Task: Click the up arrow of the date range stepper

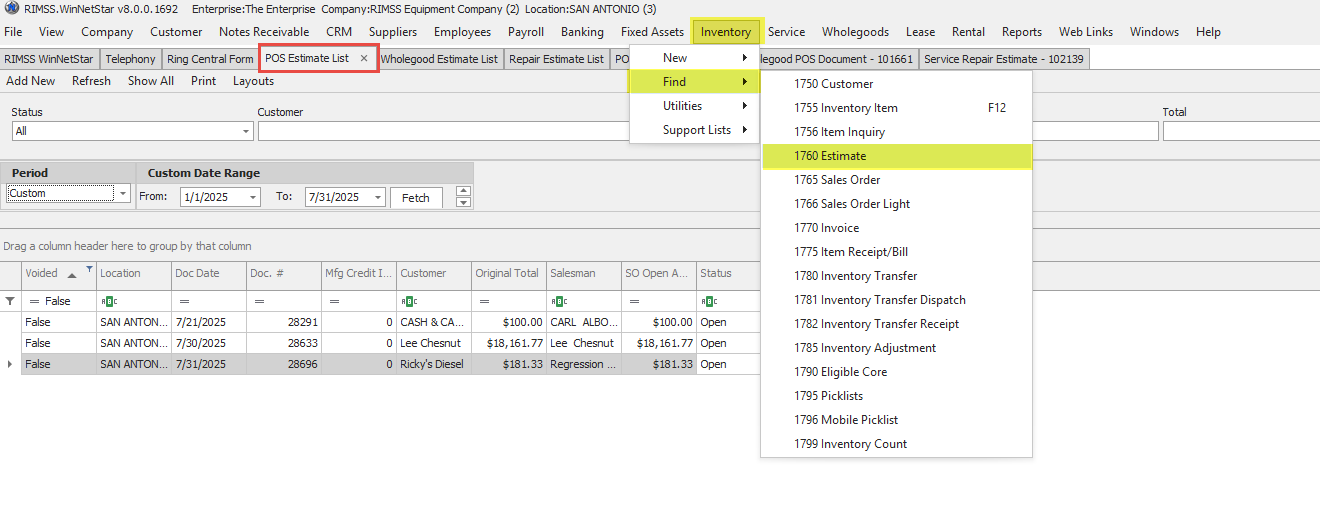Action: (463, 191)
